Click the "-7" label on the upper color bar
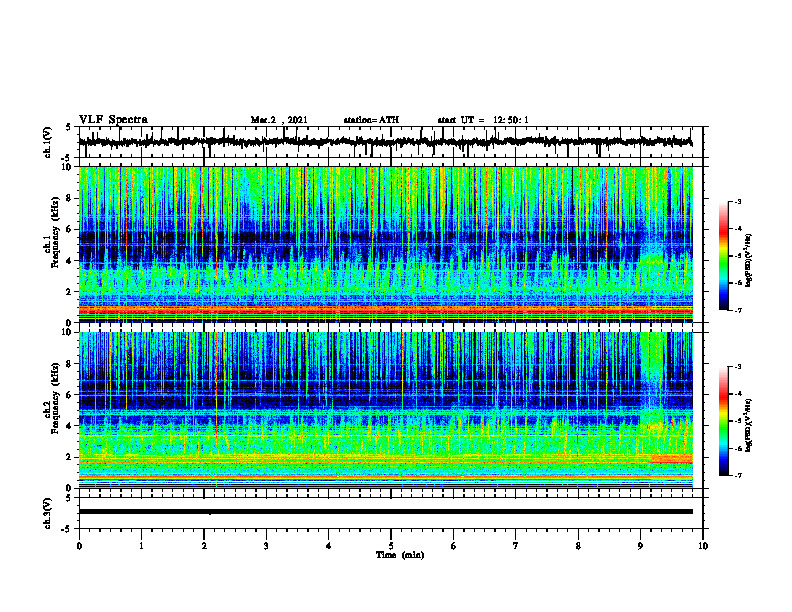This screenshot has height=612, width=792. click(738, 310)
